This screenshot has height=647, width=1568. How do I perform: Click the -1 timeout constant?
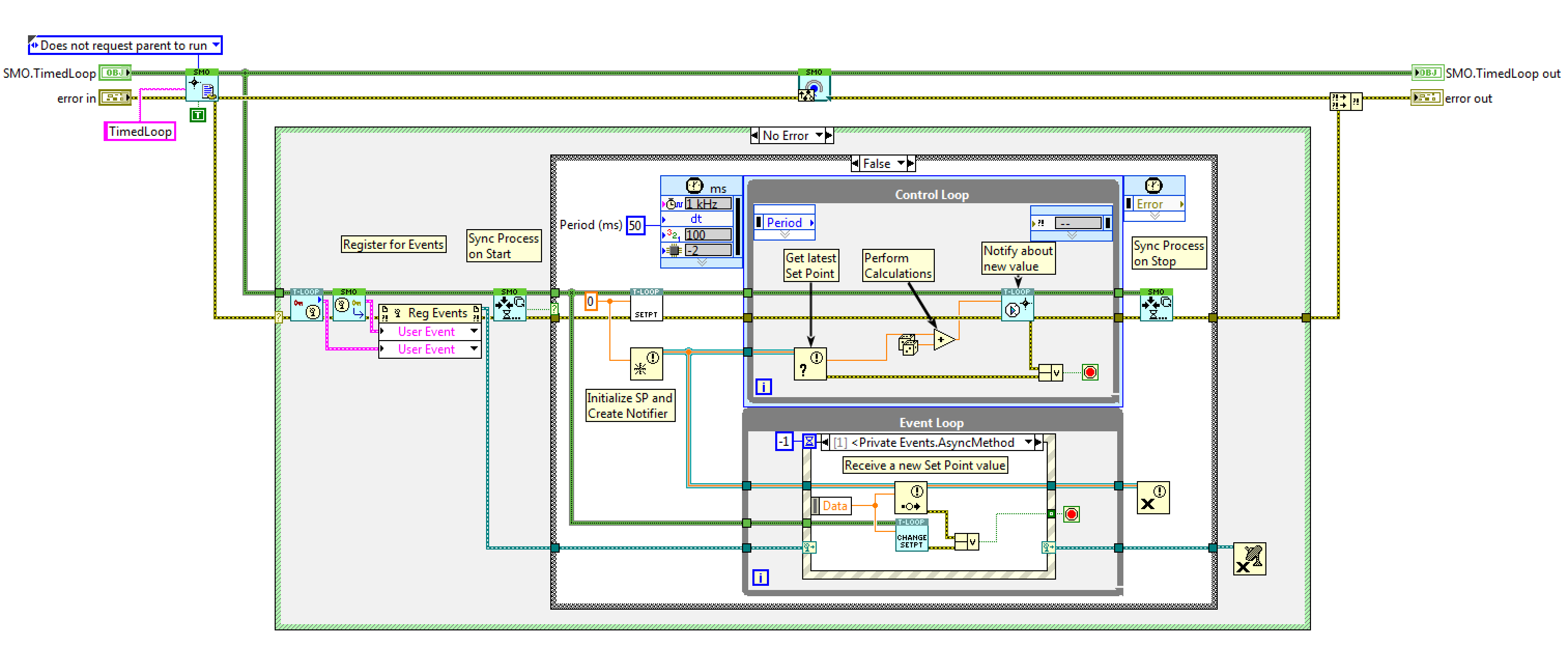(x=785, y=441)
